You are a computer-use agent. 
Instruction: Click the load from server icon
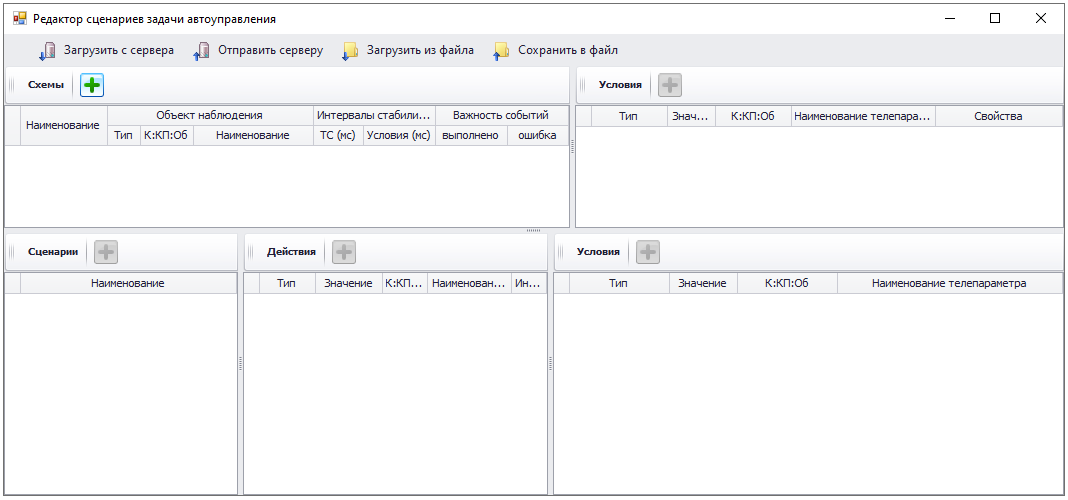point(47,51)
